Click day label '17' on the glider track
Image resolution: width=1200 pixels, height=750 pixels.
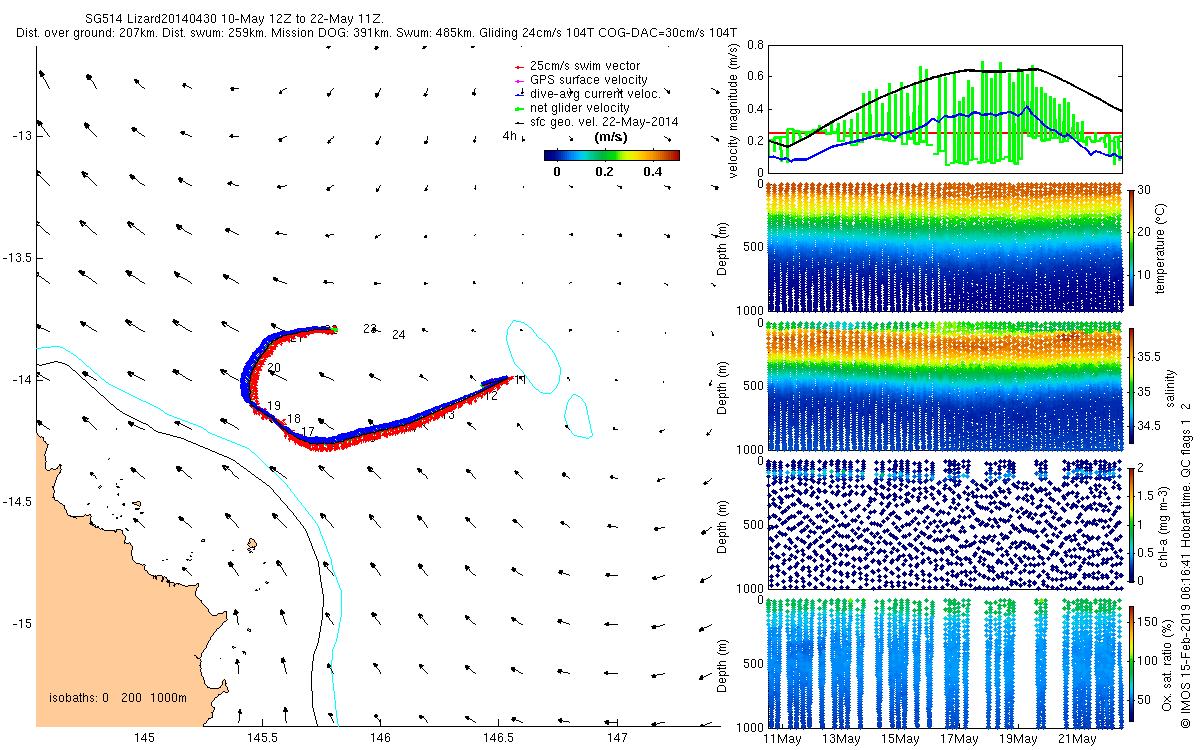pyautogui.click(x=308, y=432)
